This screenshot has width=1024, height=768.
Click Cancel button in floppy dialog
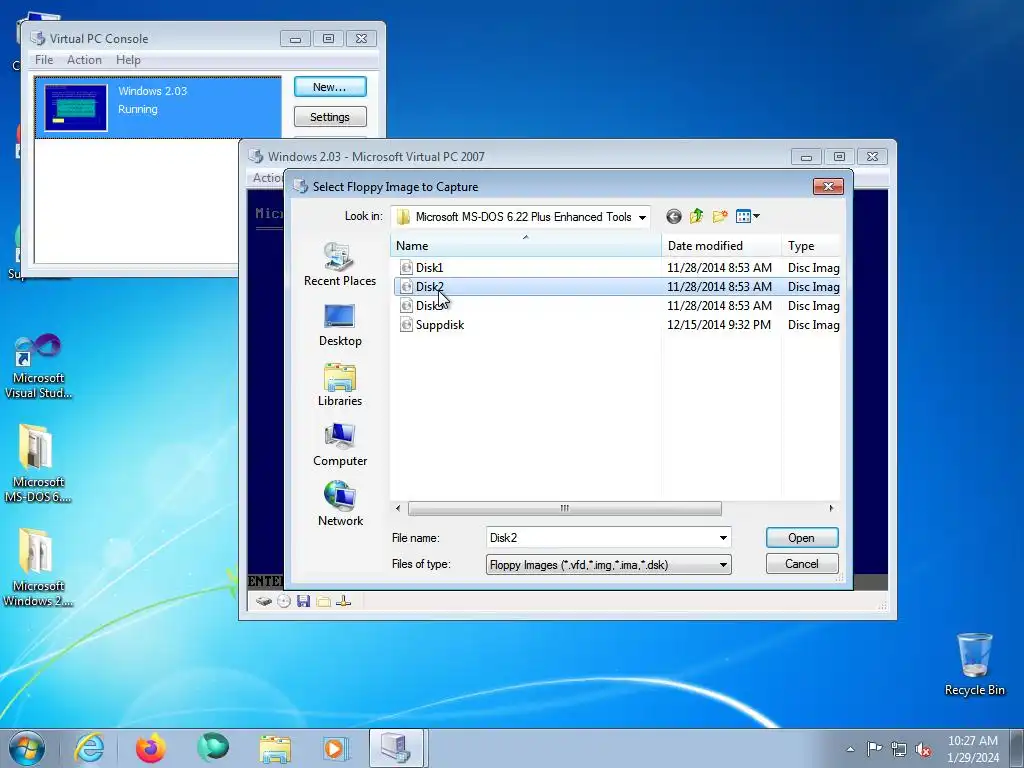[801, 564]
